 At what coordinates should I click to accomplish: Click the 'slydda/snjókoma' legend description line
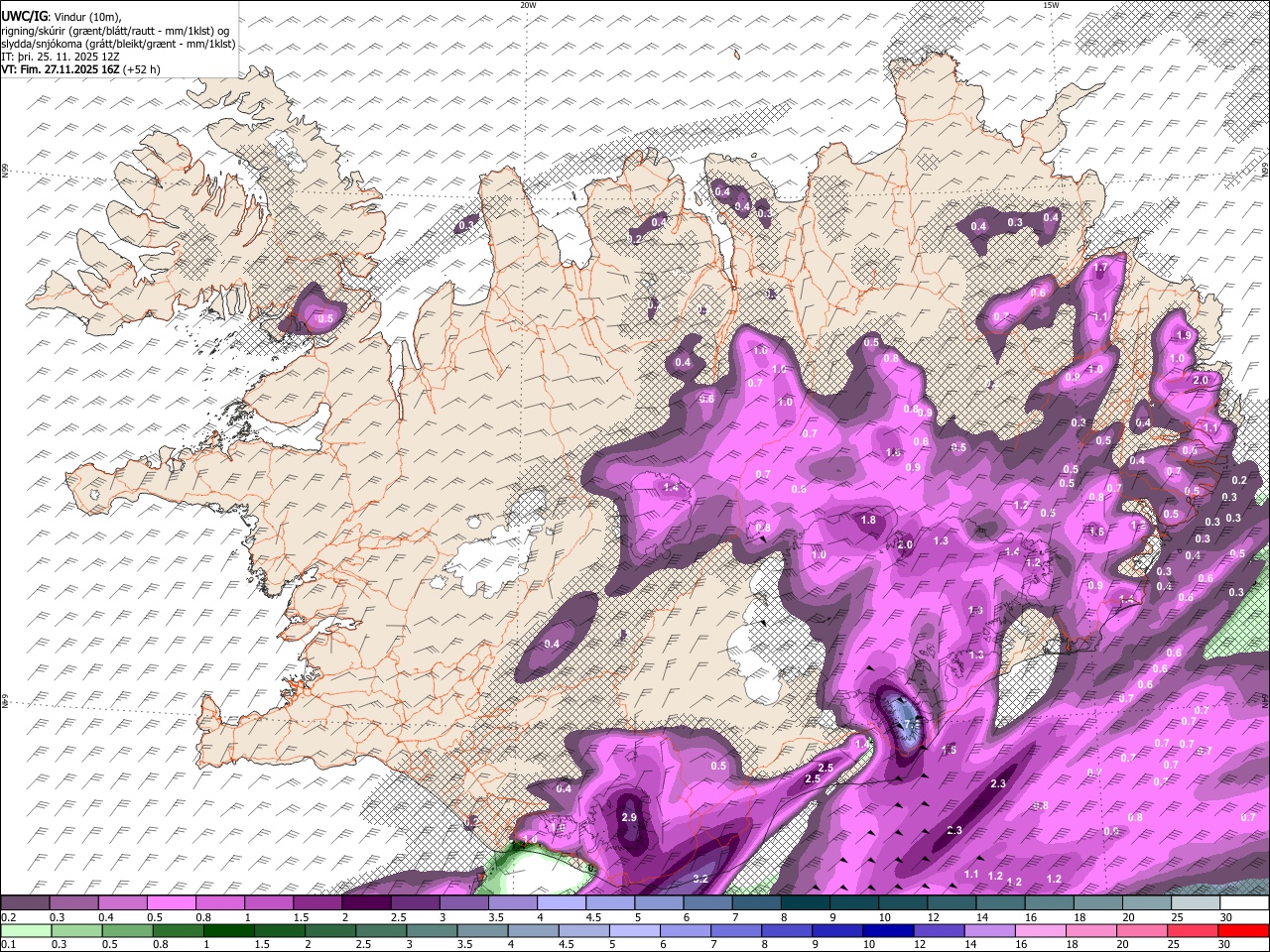pyautogui.click(x=118, y=44)
